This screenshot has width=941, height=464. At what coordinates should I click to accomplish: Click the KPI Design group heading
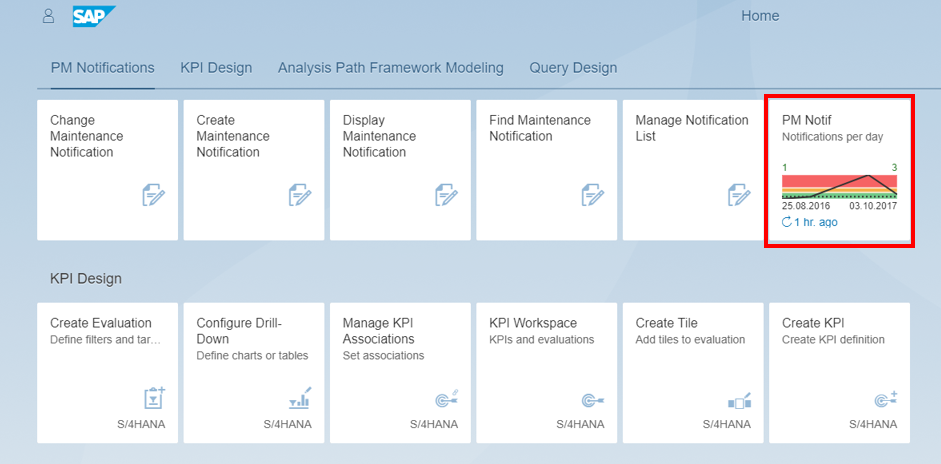(86, 279)
